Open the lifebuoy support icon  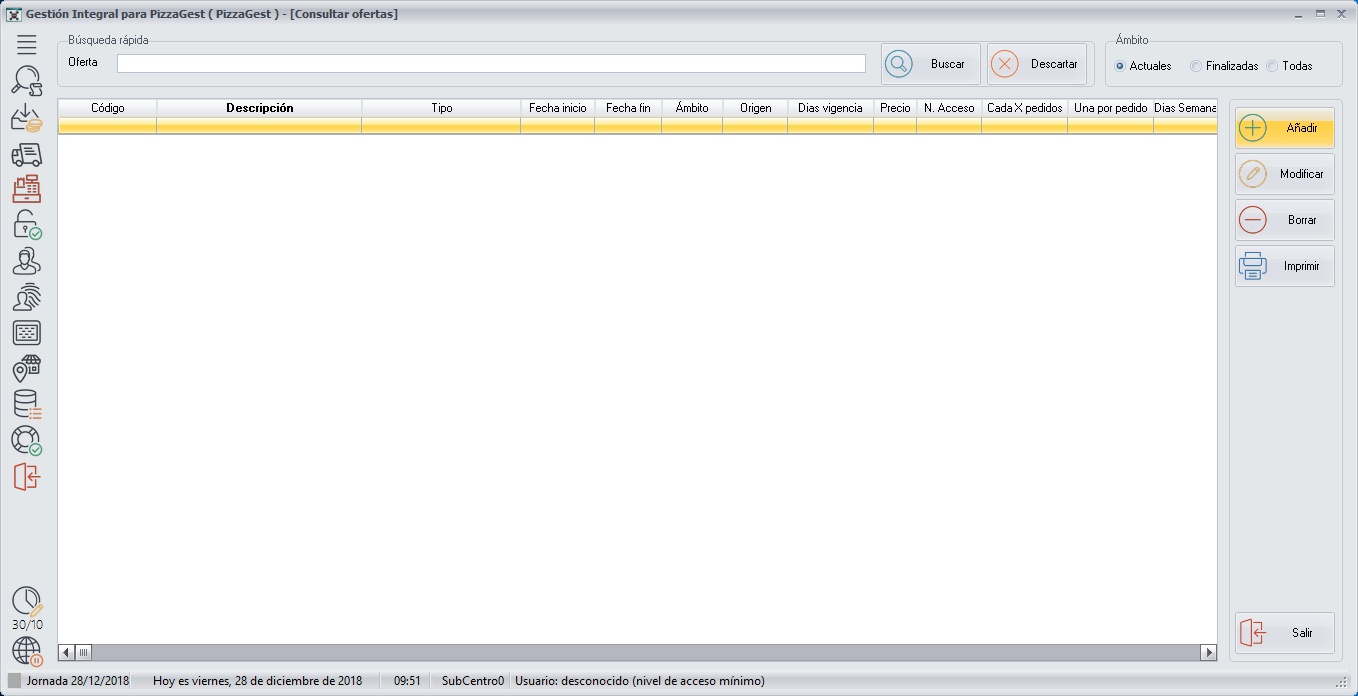pyautogui.click(x=27, y=440)
